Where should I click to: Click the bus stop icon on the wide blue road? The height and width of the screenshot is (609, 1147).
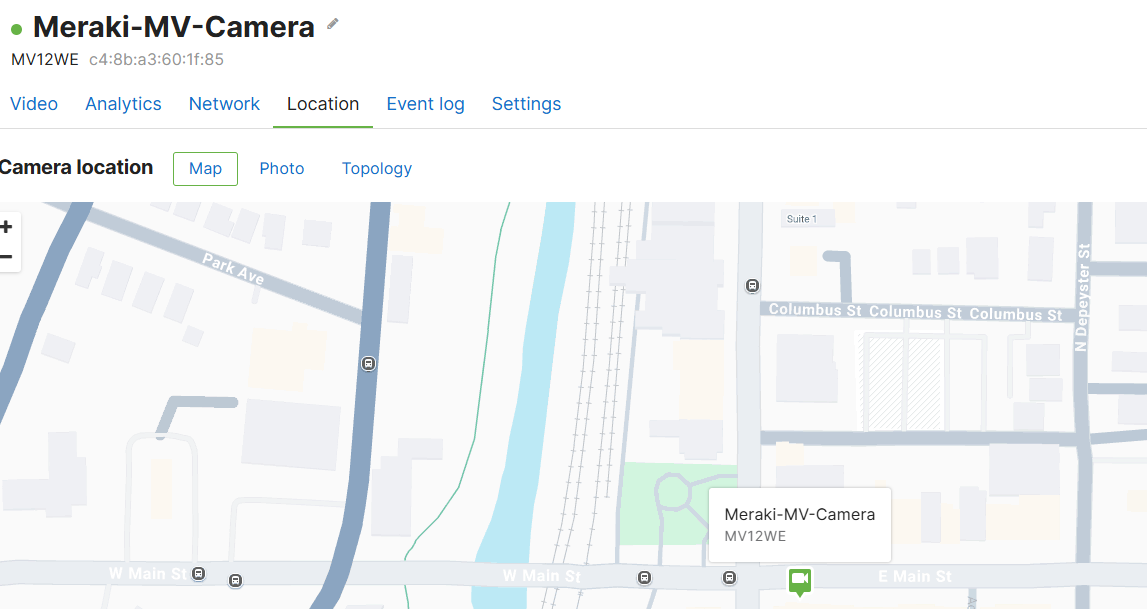coord(369,363)
